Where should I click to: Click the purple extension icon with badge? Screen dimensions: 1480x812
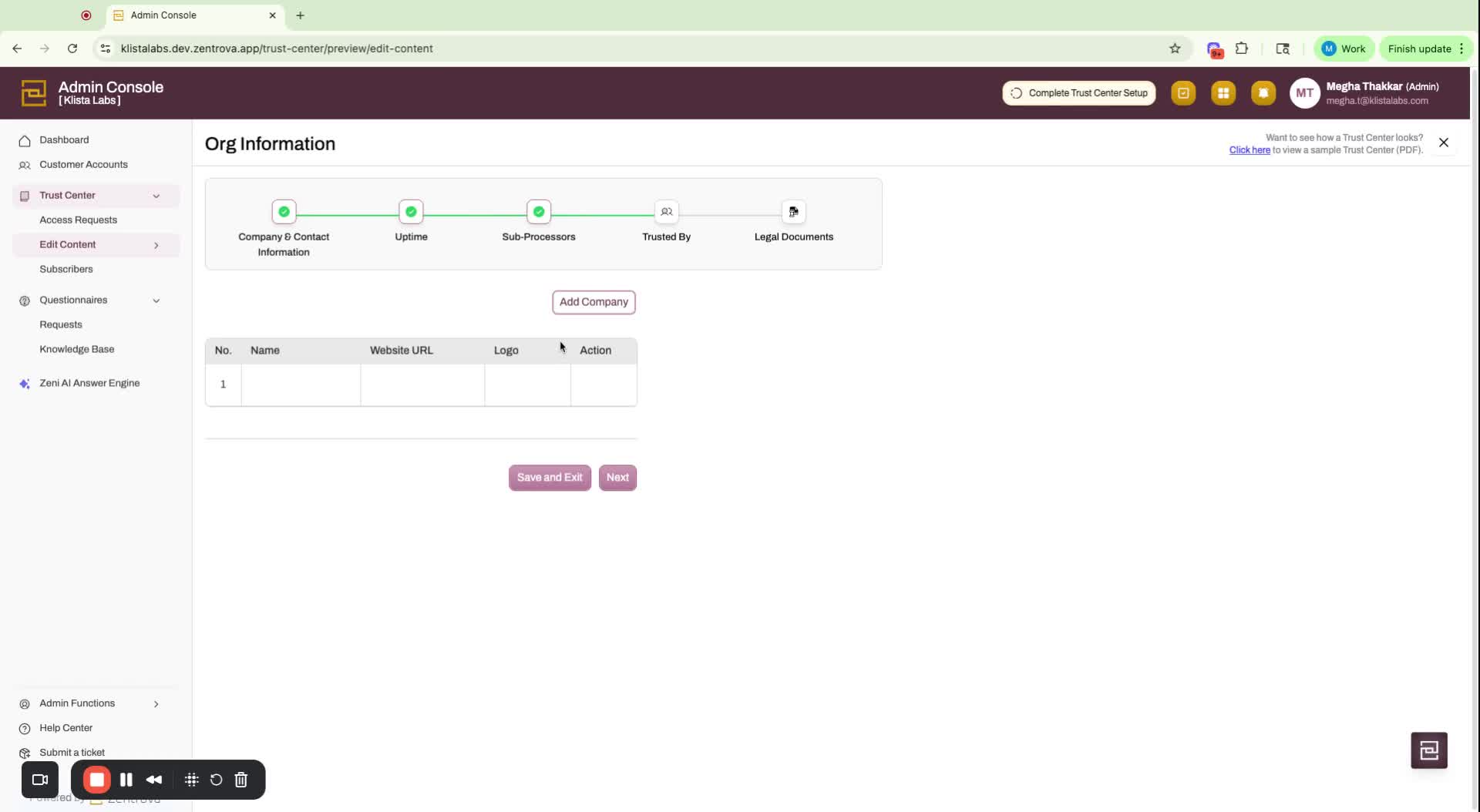coord(1215,49)
